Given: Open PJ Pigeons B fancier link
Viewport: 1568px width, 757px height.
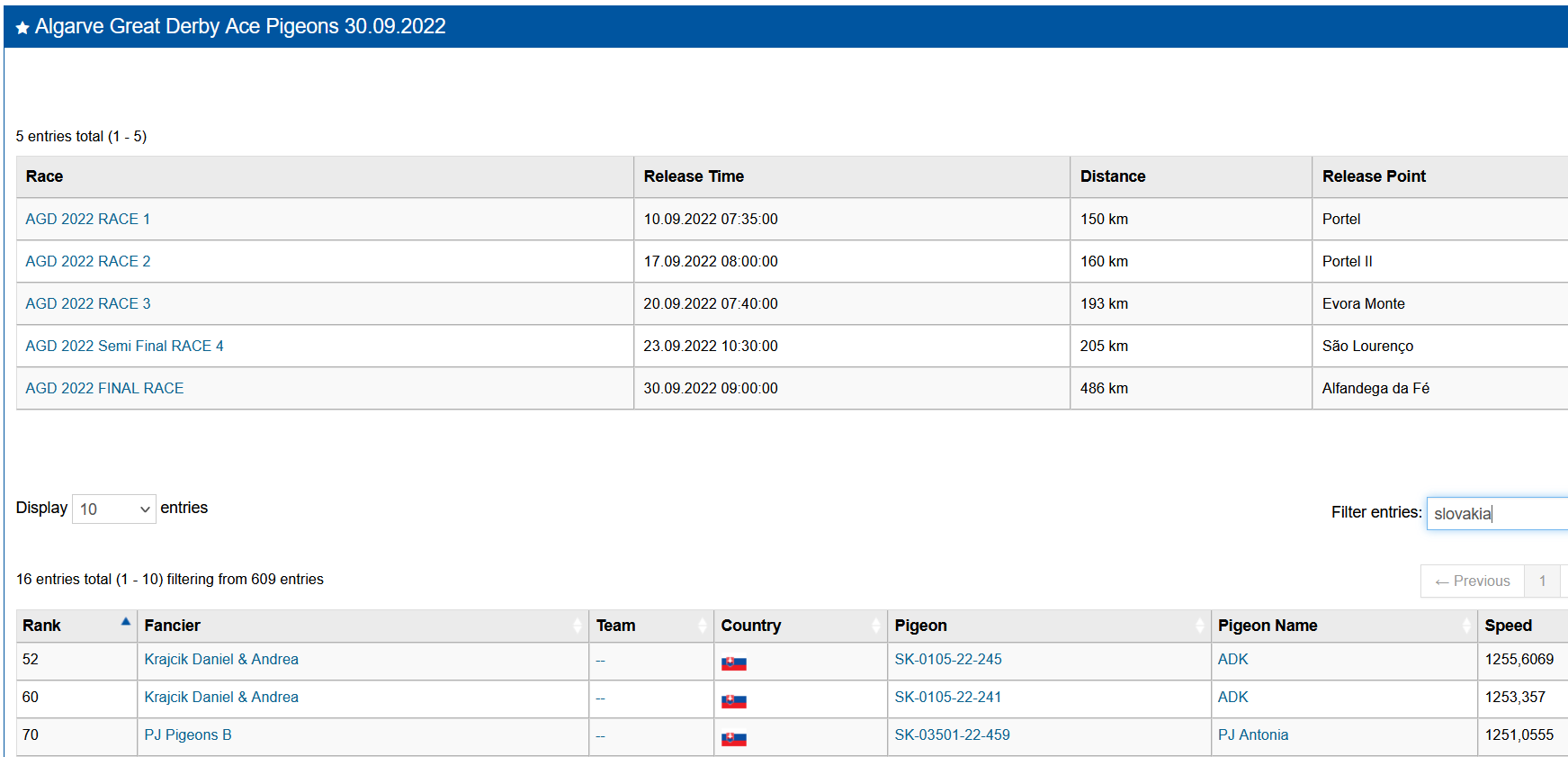Looking at the screenshot, I should (188, 734).
